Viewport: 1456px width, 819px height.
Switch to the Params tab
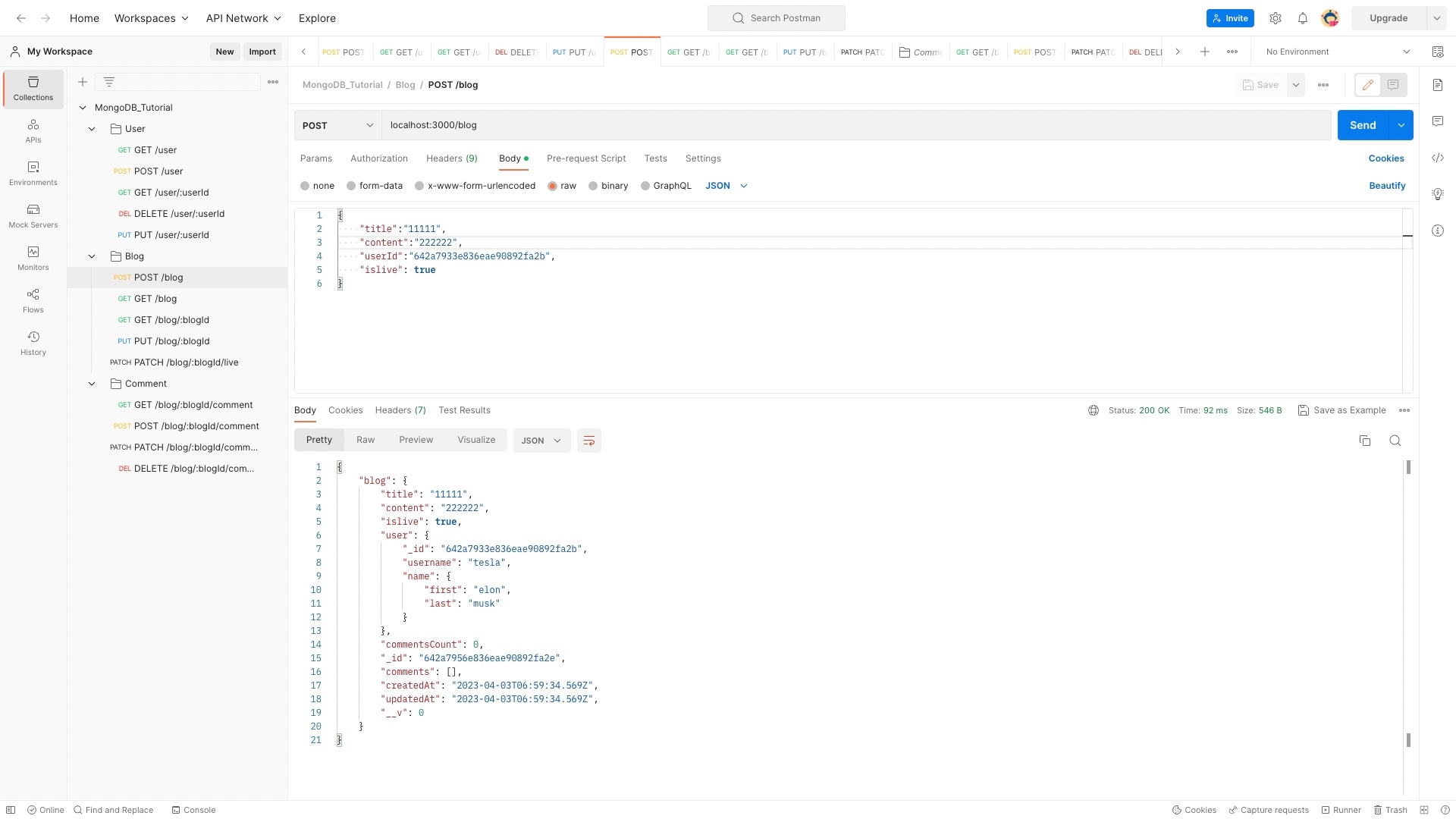[316, 158]
